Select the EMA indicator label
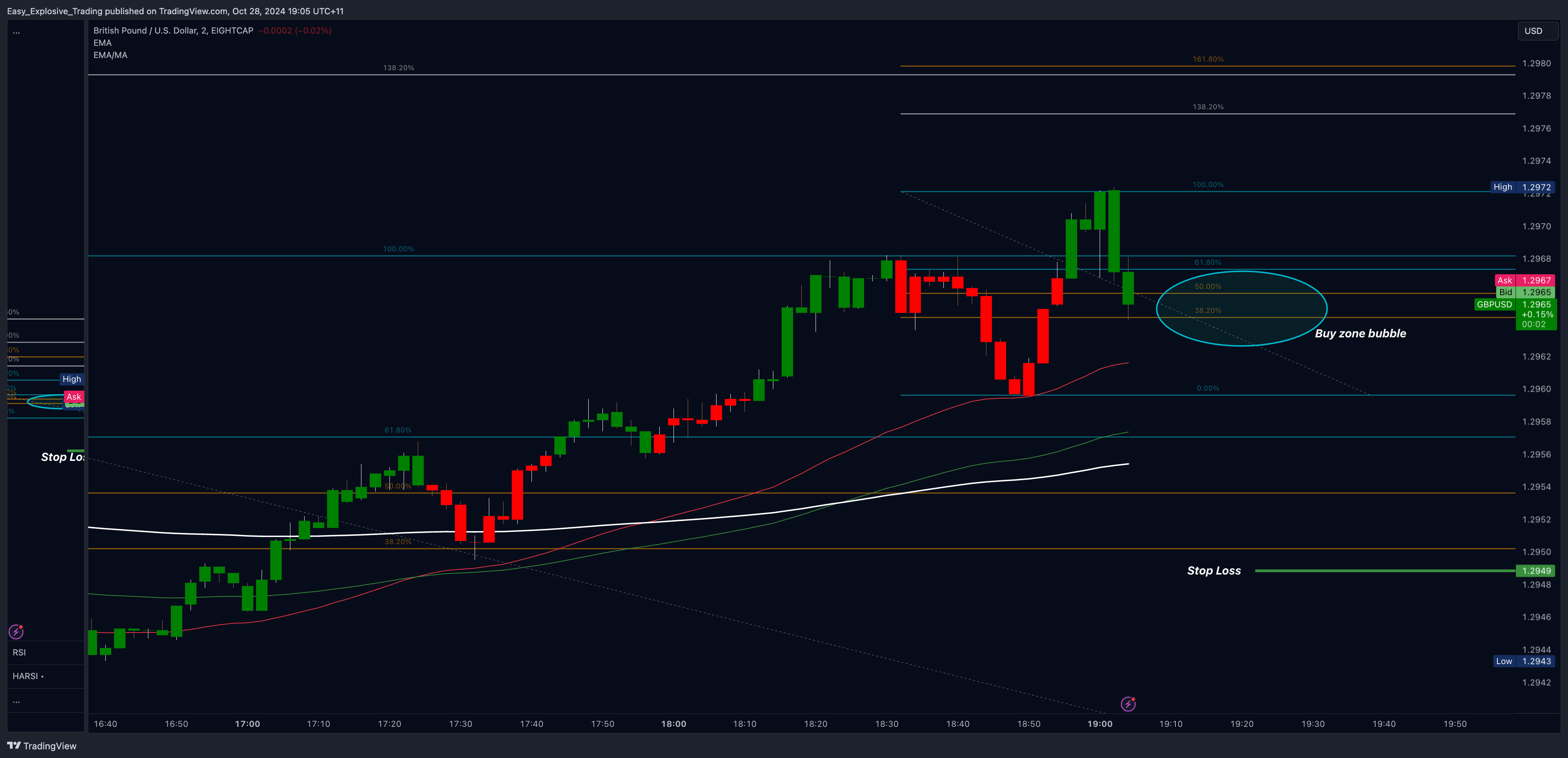The height and width of the screenshot is (758, 1568). click(x=102, y=43)
